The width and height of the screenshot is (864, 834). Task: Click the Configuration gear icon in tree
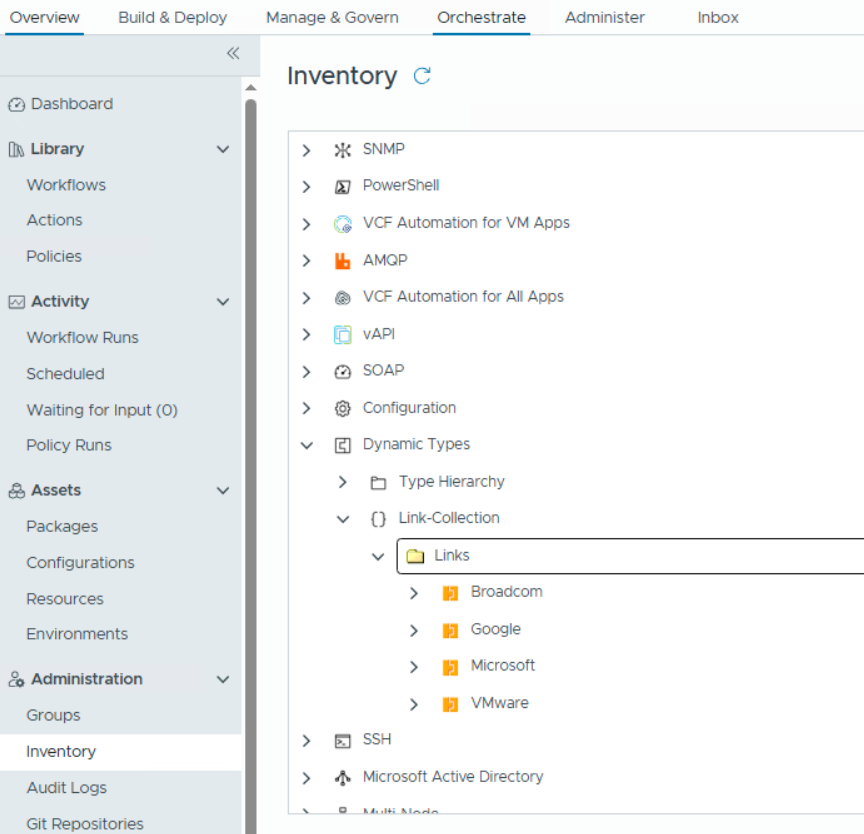[343, 408]
